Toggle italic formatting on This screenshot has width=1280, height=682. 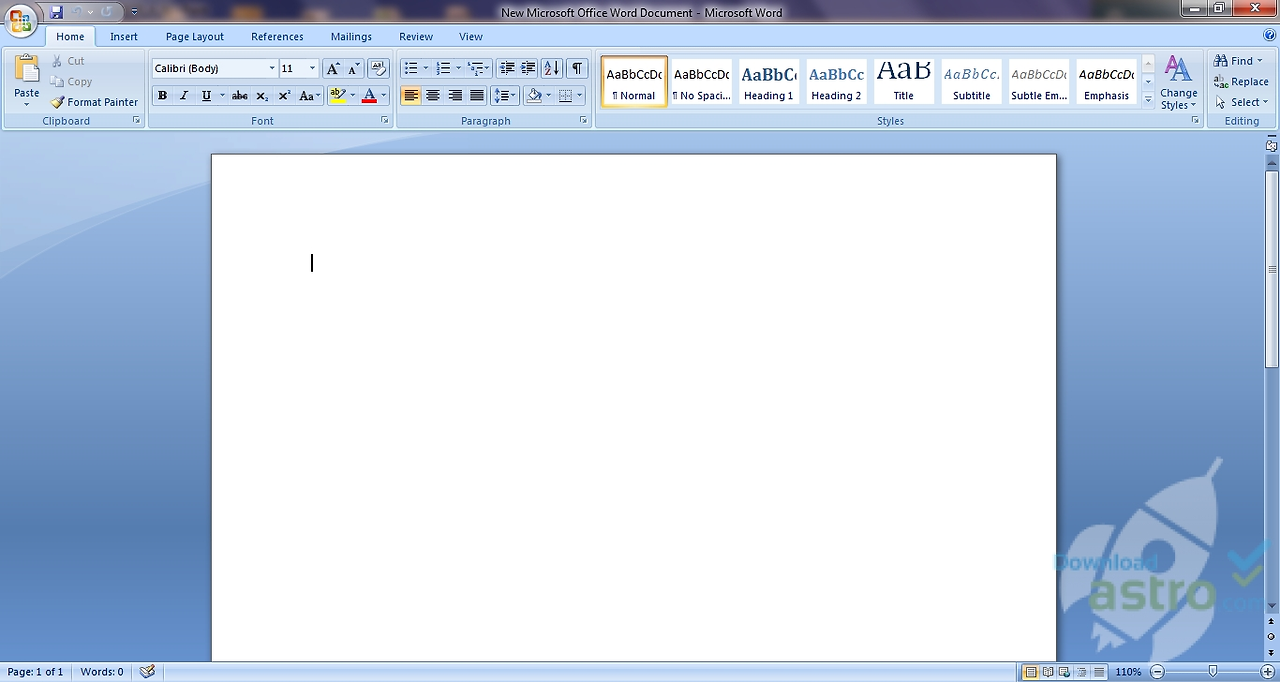pyautogui.click(x=184, y=95)
